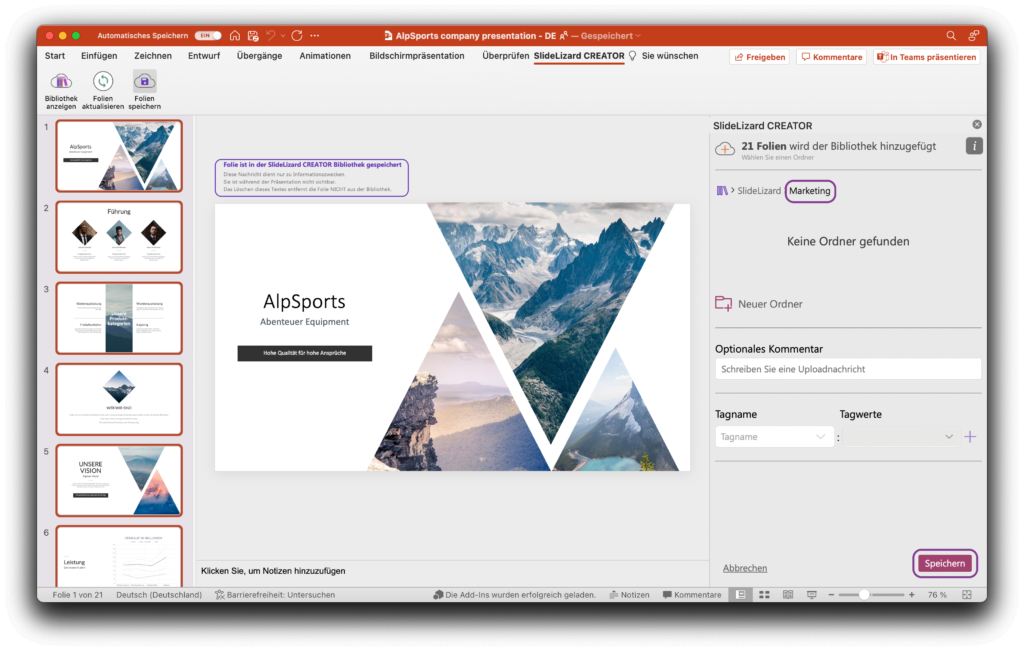Fit slide to window icon

[967, 595]
